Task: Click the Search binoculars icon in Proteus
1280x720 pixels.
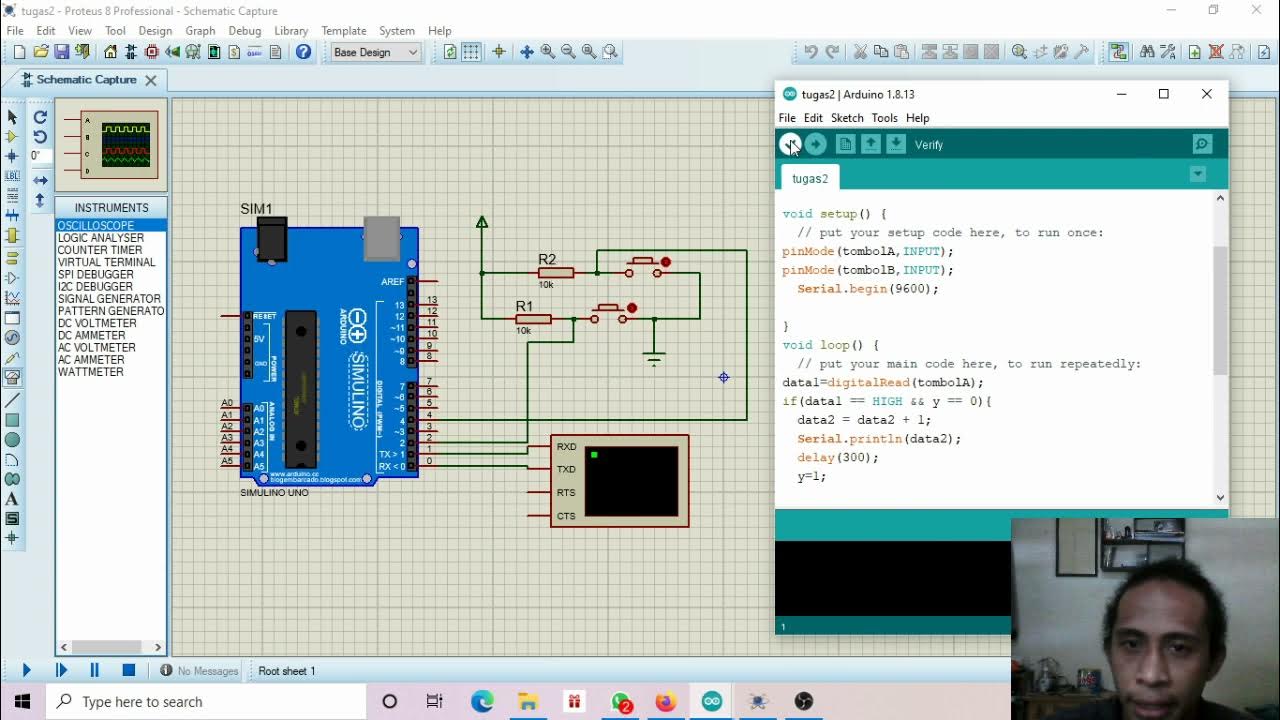Action: pos(1147,52)
